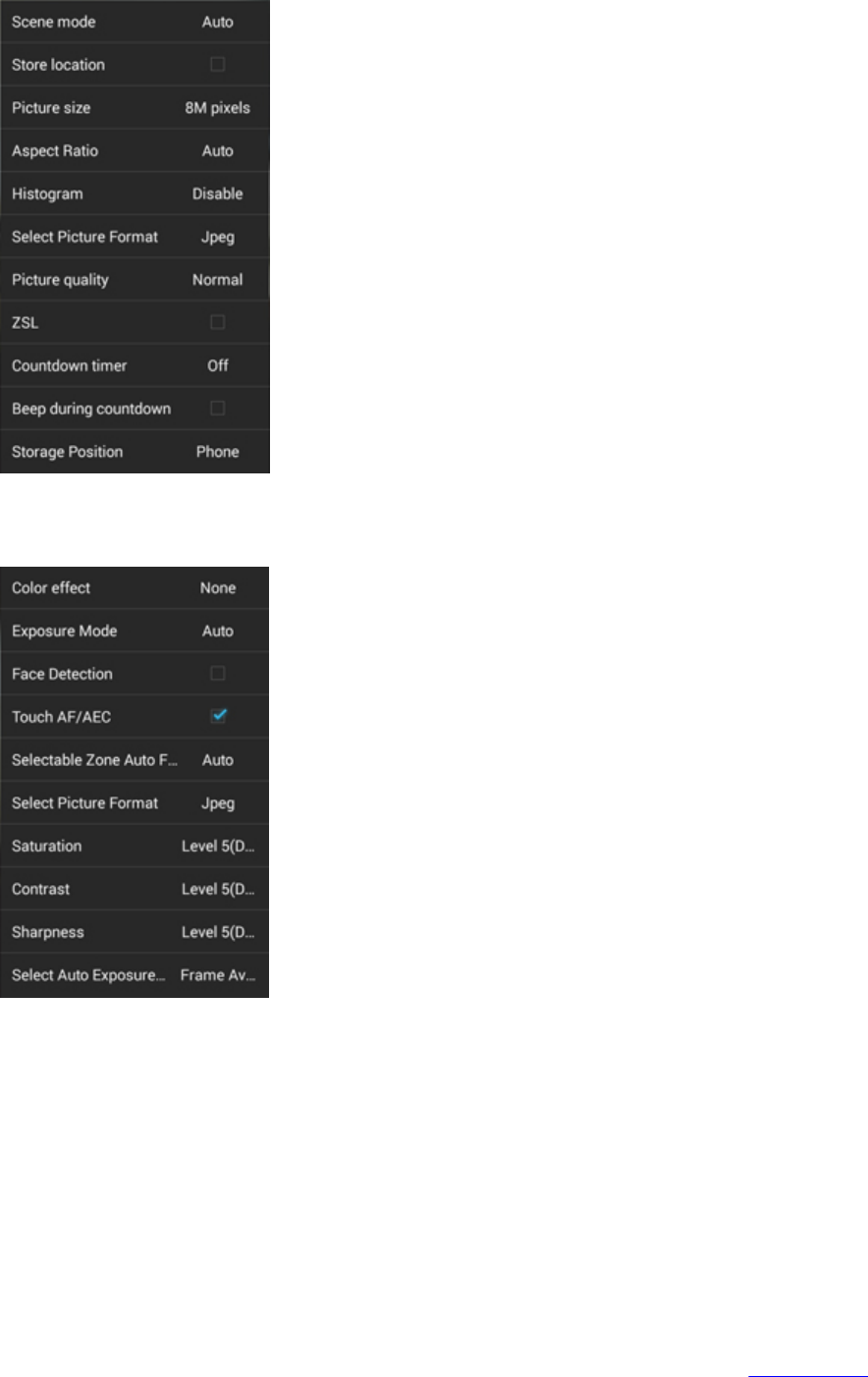Turn on Face Detection checkbox
The width and height of the screenshot is (868, 1377).
click(218, 674)
